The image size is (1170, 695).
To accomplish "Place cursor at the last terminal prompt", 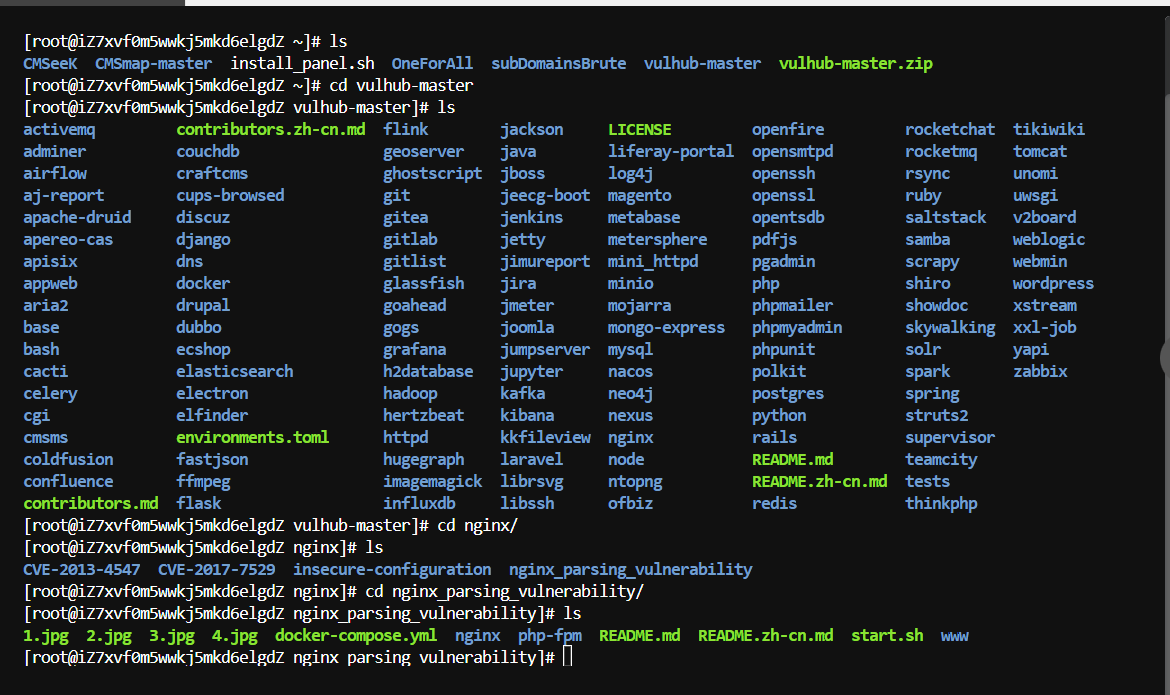I will click(x=567, y=657).
